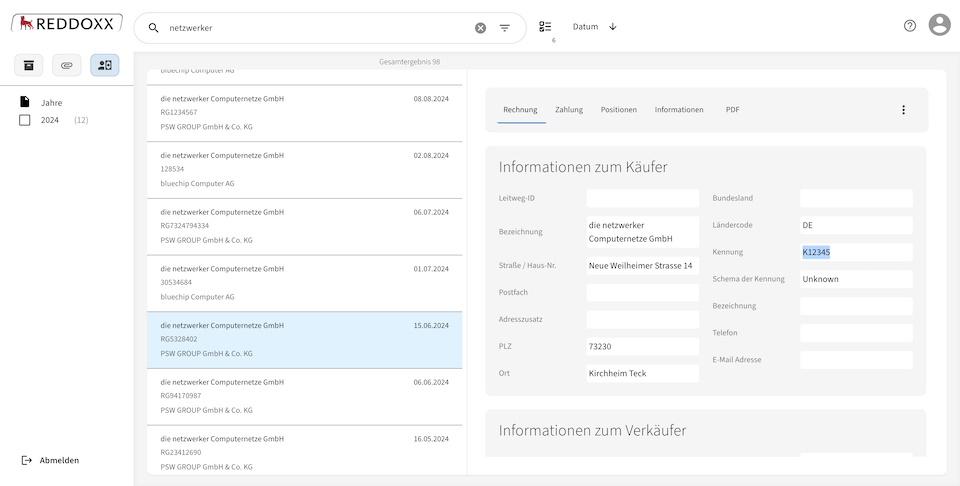The image size is (960, 486).
Task: Click the logout arrow icon
Action: [x=26, y=460]
